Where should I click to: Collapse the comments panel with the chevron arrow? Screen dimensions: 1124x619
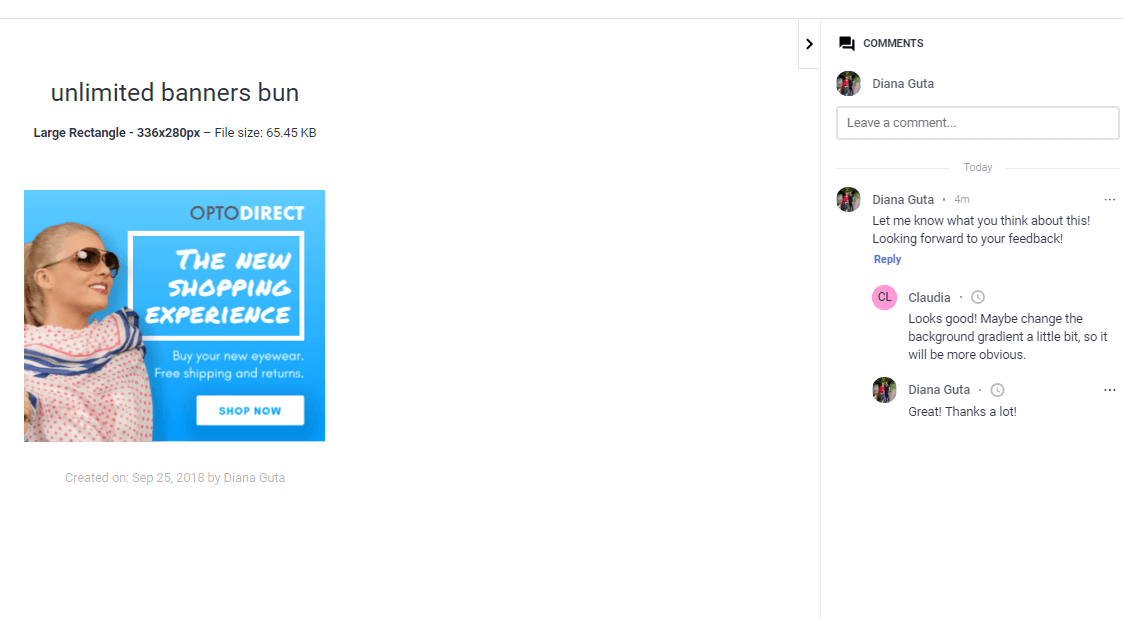coord(809,44)
